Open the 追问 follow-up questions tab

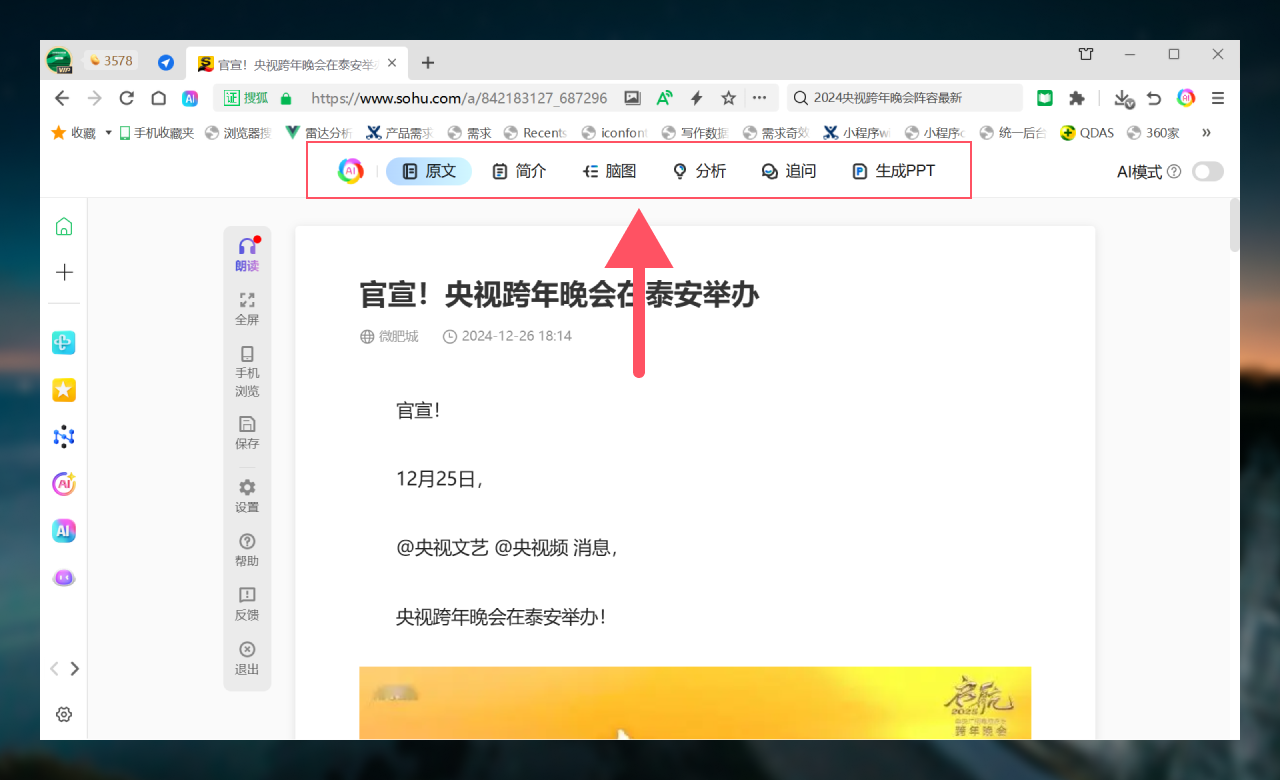click(788, 171)
